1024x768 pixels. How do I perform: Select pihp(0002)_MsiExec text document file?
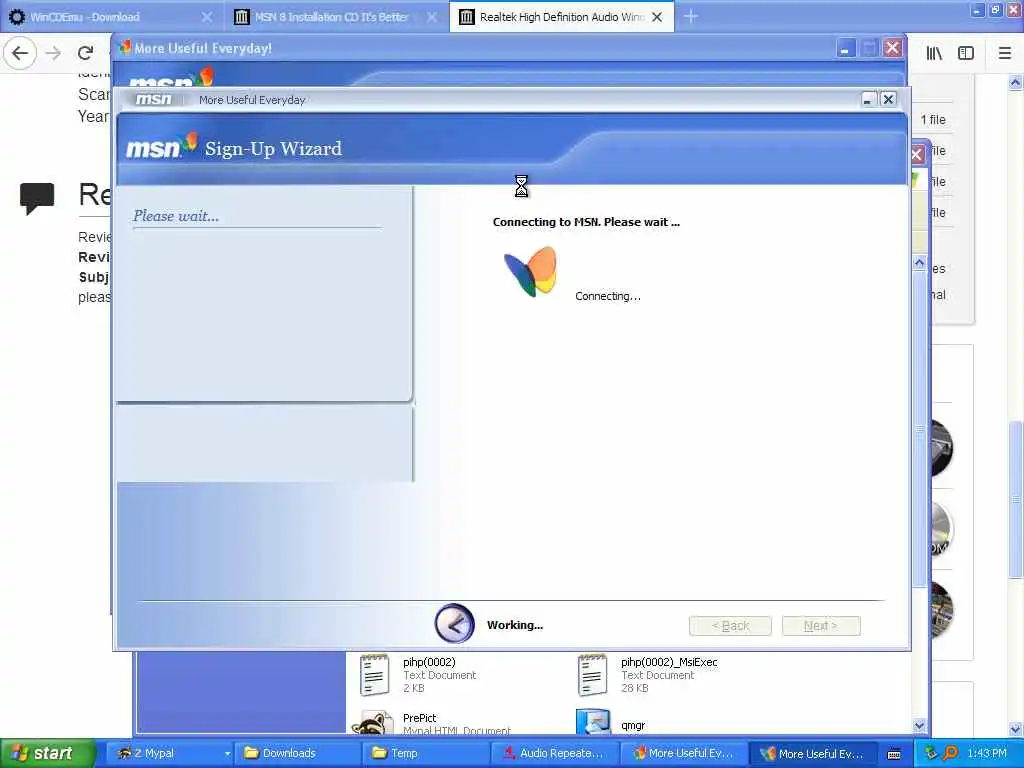pos(647,675)
